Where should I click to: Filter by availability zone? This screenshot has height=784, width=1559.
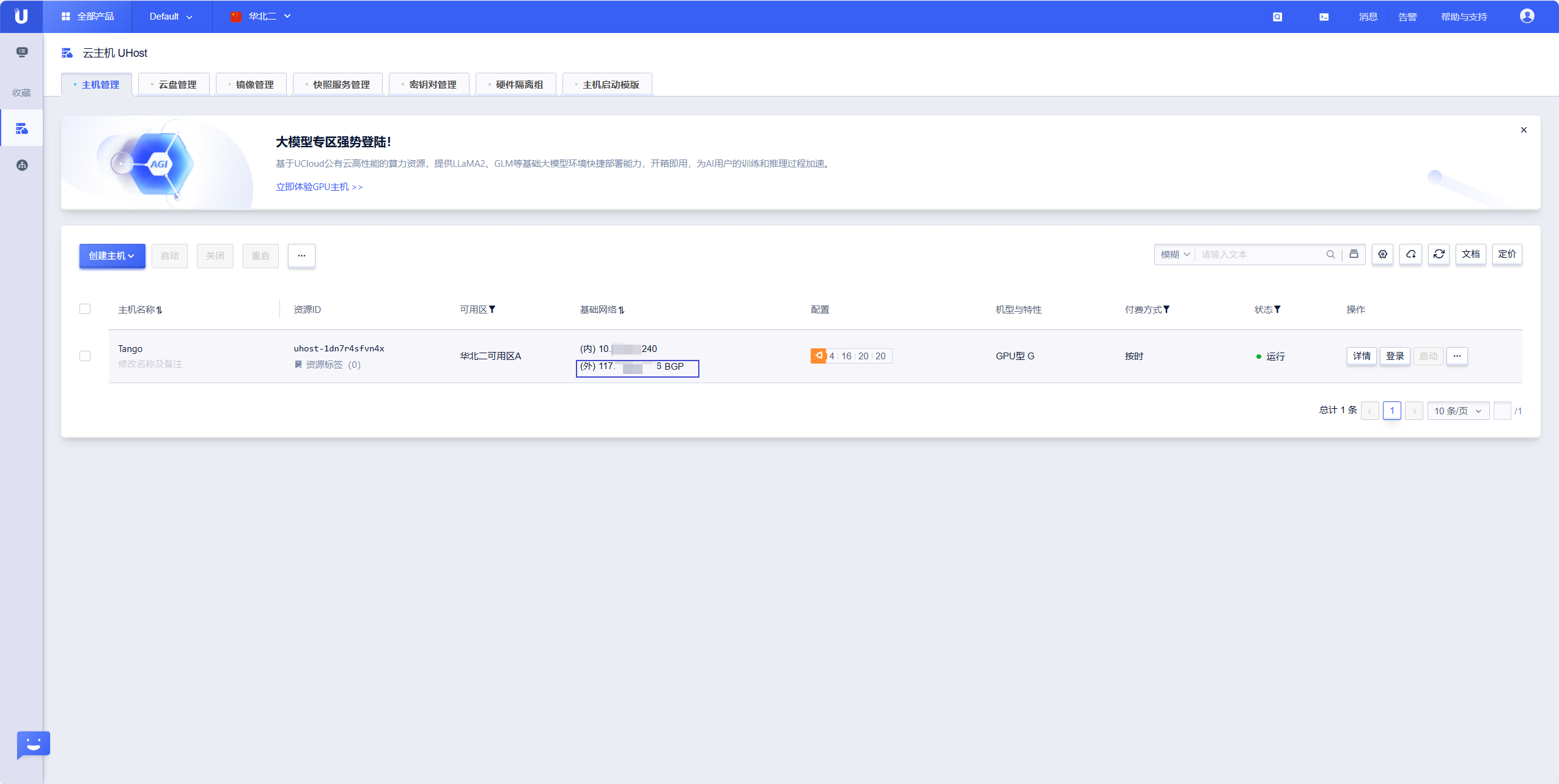point(492,310)
